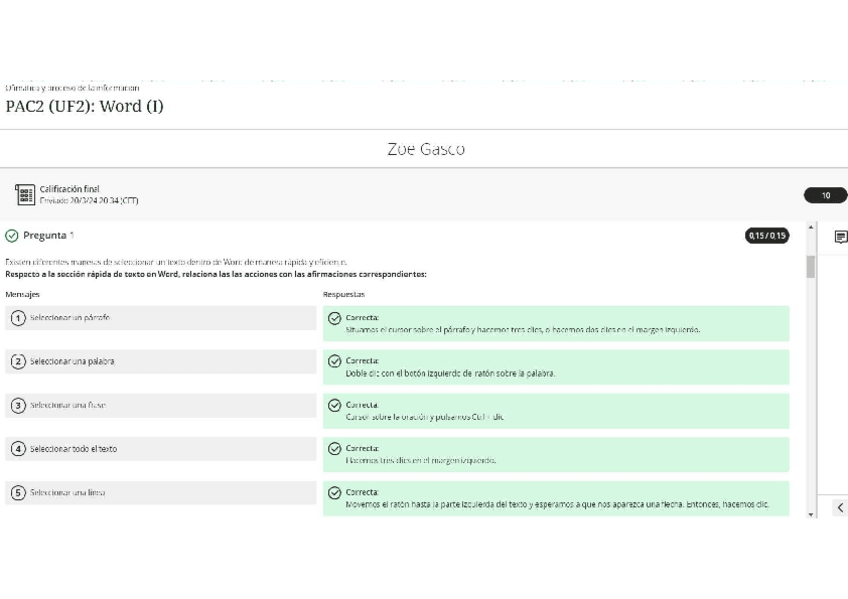Image resolution: width=848 pixels, height=599 pixels.
Task: Select the PAC2 (UF2): Word (I) title
Action: point(85,106)
